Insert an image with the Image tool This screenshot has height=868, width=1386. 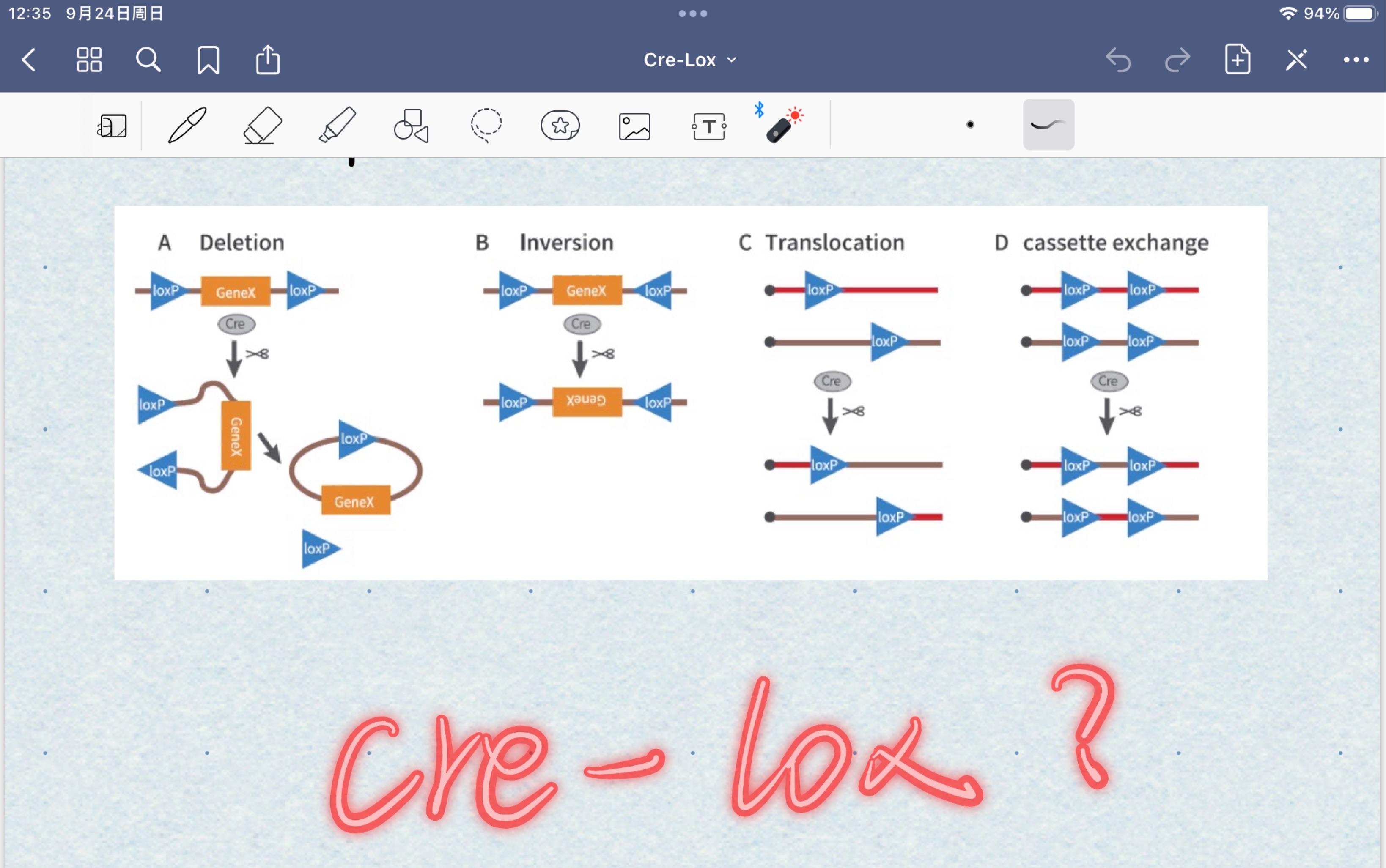(634, 126)
